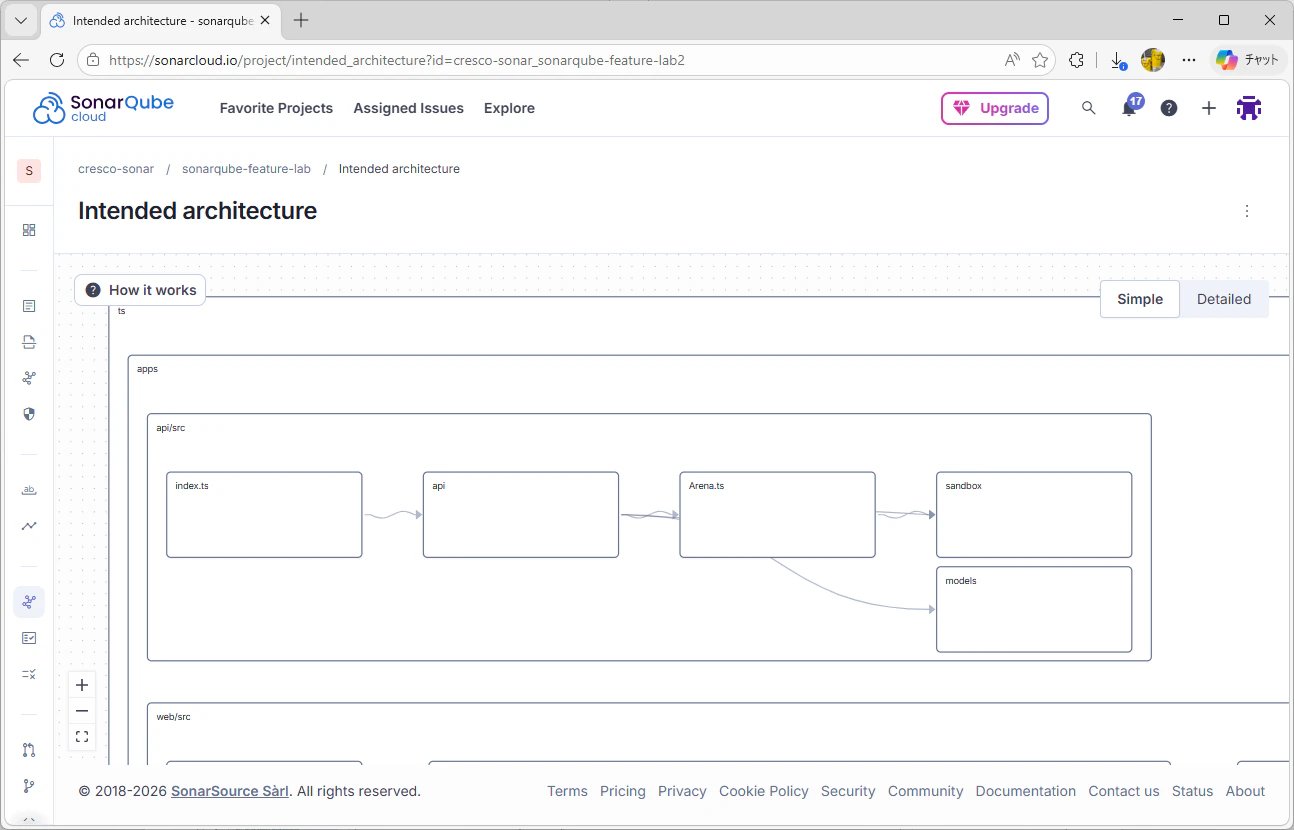
Task: Switch the diagram to Simple view
Action: point(1140,299)
